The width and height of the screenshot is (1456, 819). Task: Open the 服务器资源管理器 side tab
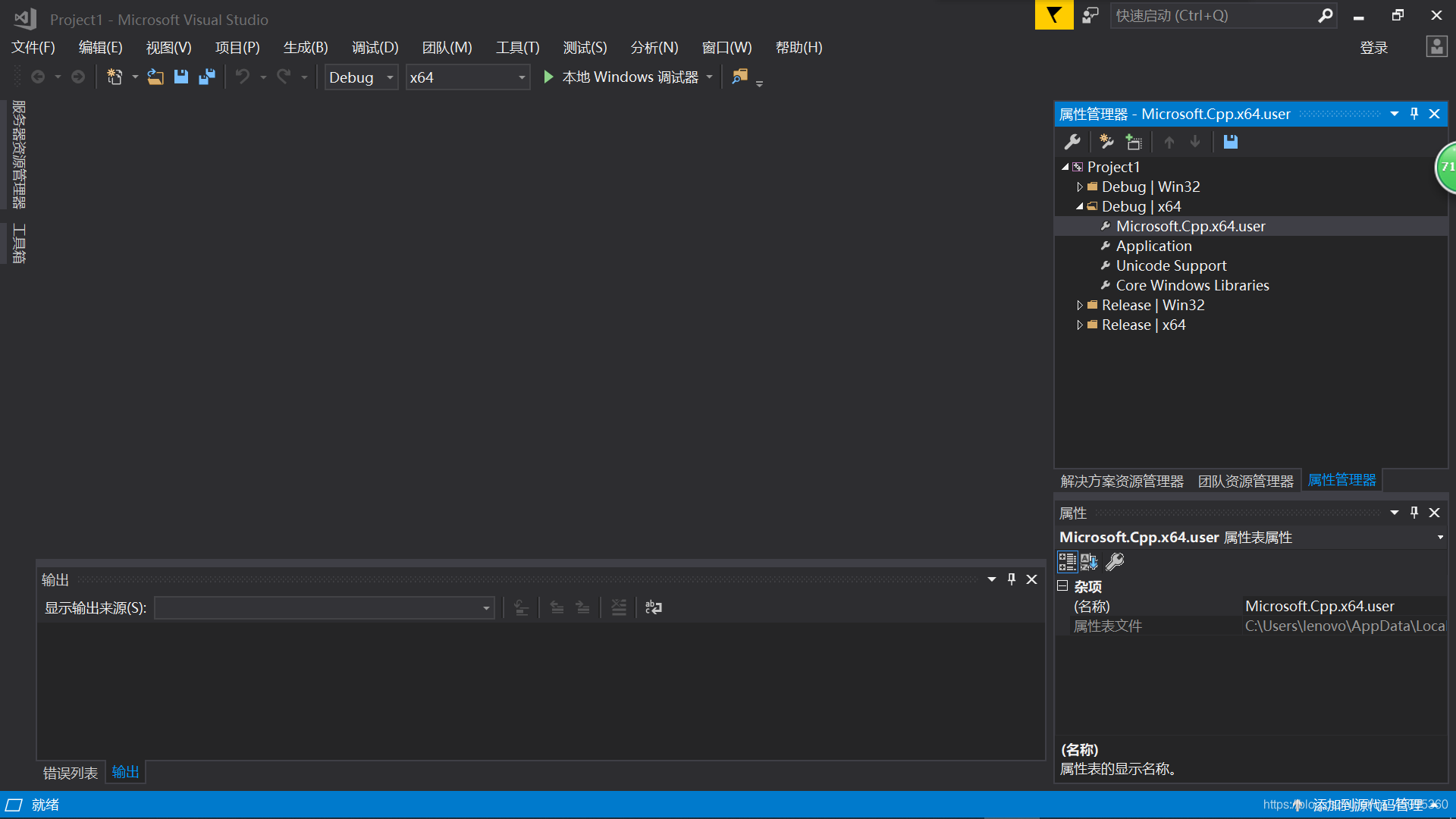(x=19, y=154)
